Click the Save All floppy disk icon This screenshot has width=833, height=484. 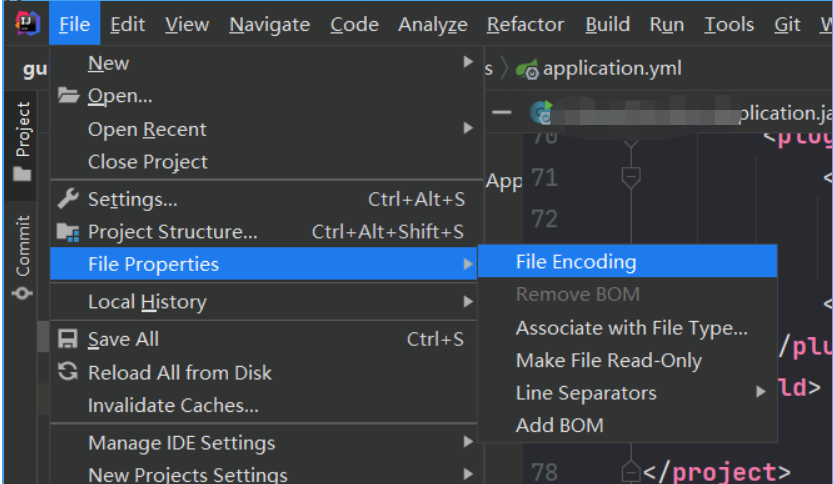[67, 339]
